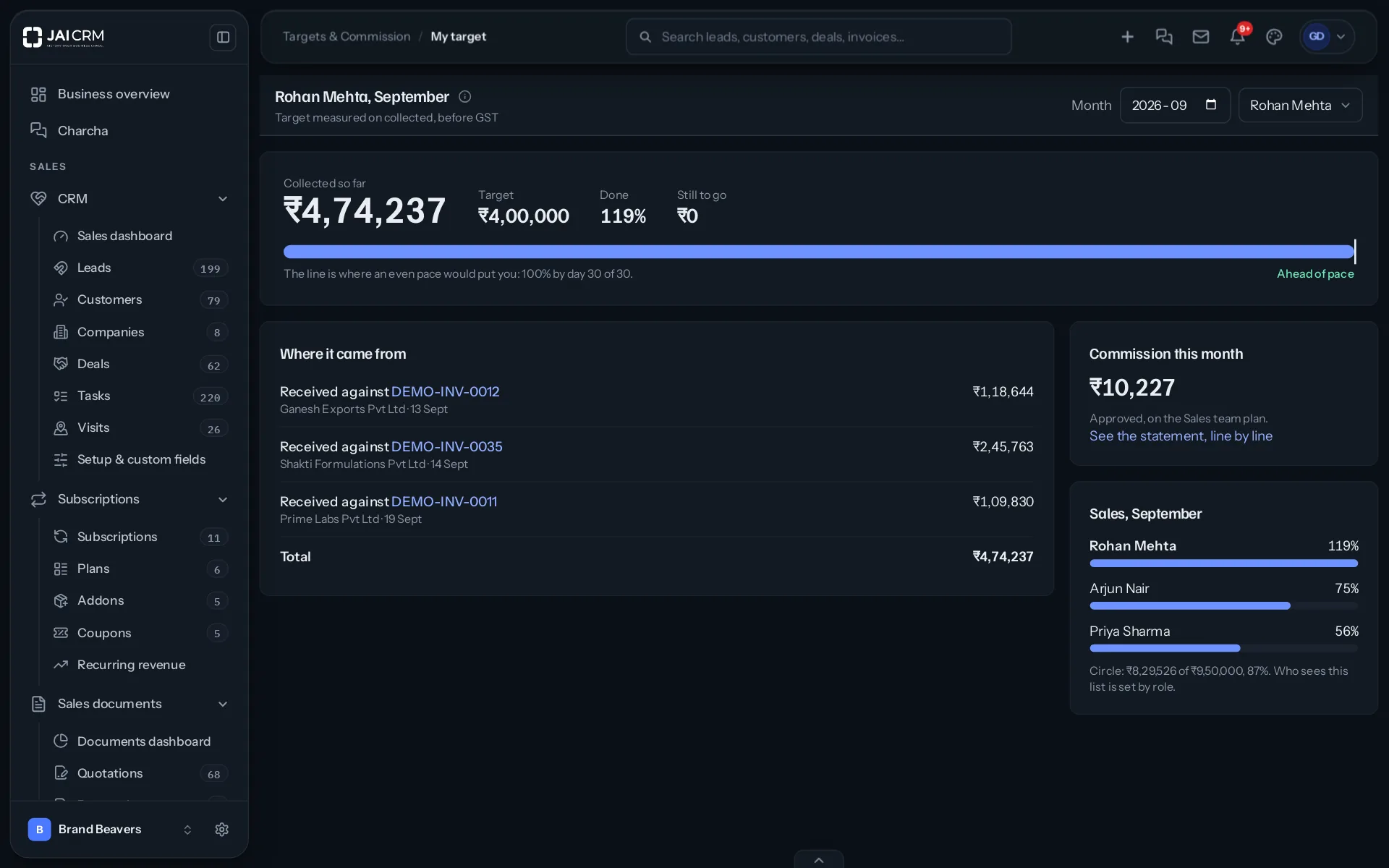Go to Sales dashboard

tap(140, 236)
